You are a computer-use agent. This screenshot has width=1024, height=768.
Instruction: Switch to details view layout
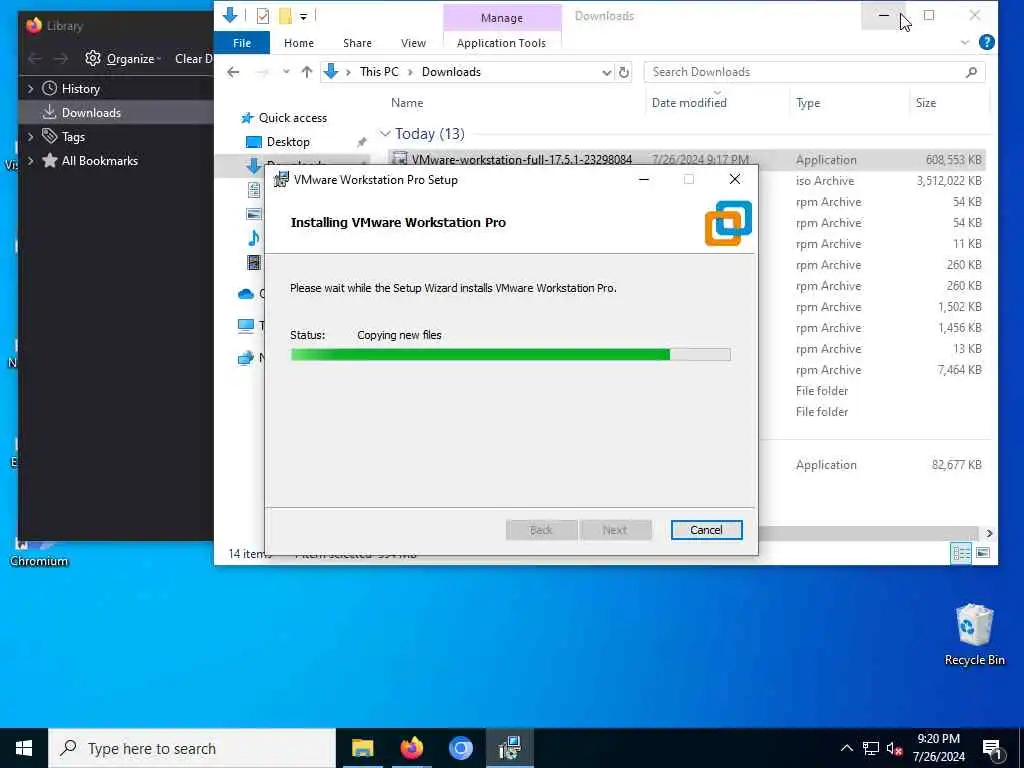[961, 553]
